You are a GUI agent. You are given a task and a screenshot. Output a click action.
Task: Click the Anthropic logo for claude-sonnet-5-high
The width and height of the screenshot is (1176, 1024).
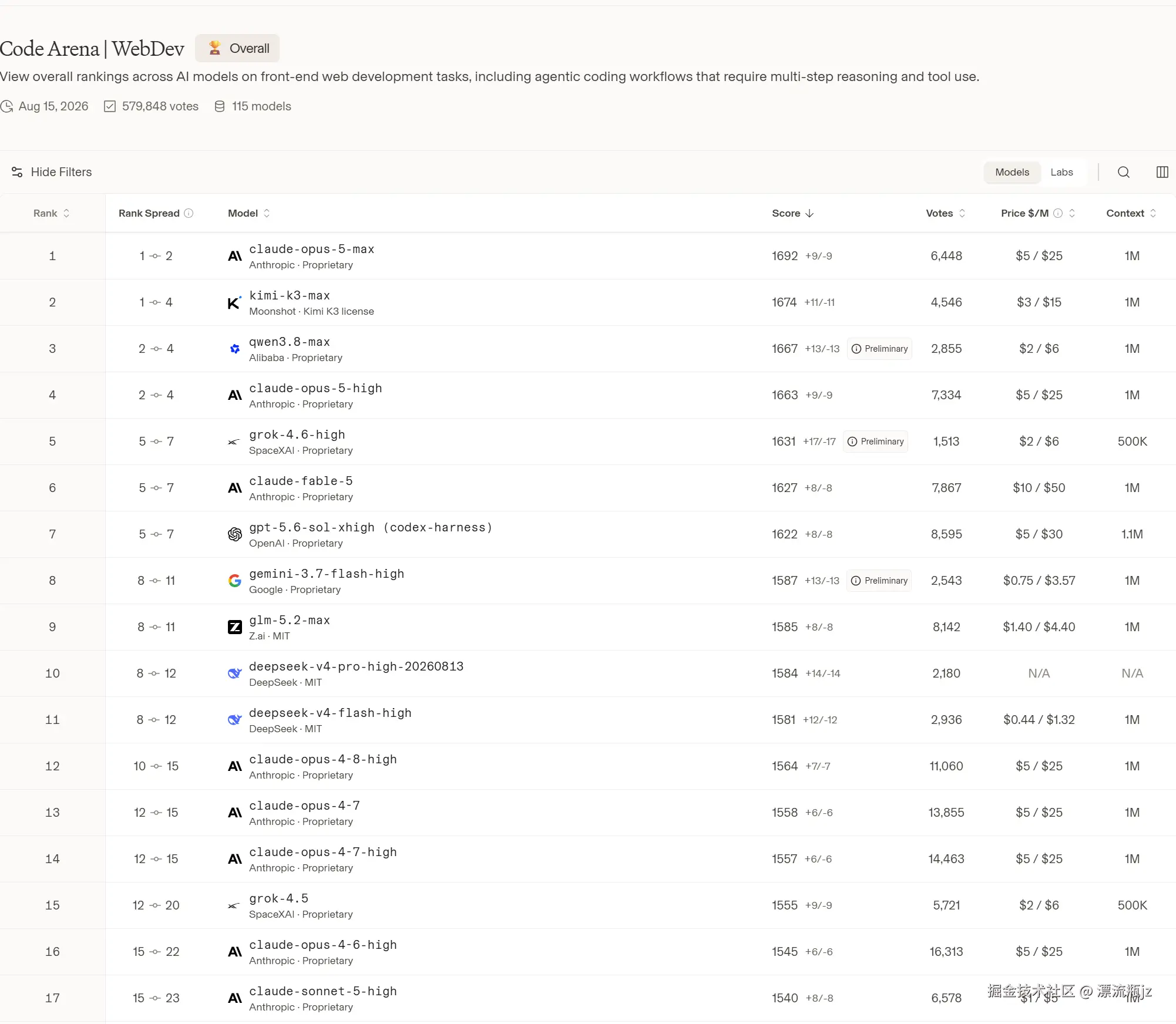click(x=234, y=998)
